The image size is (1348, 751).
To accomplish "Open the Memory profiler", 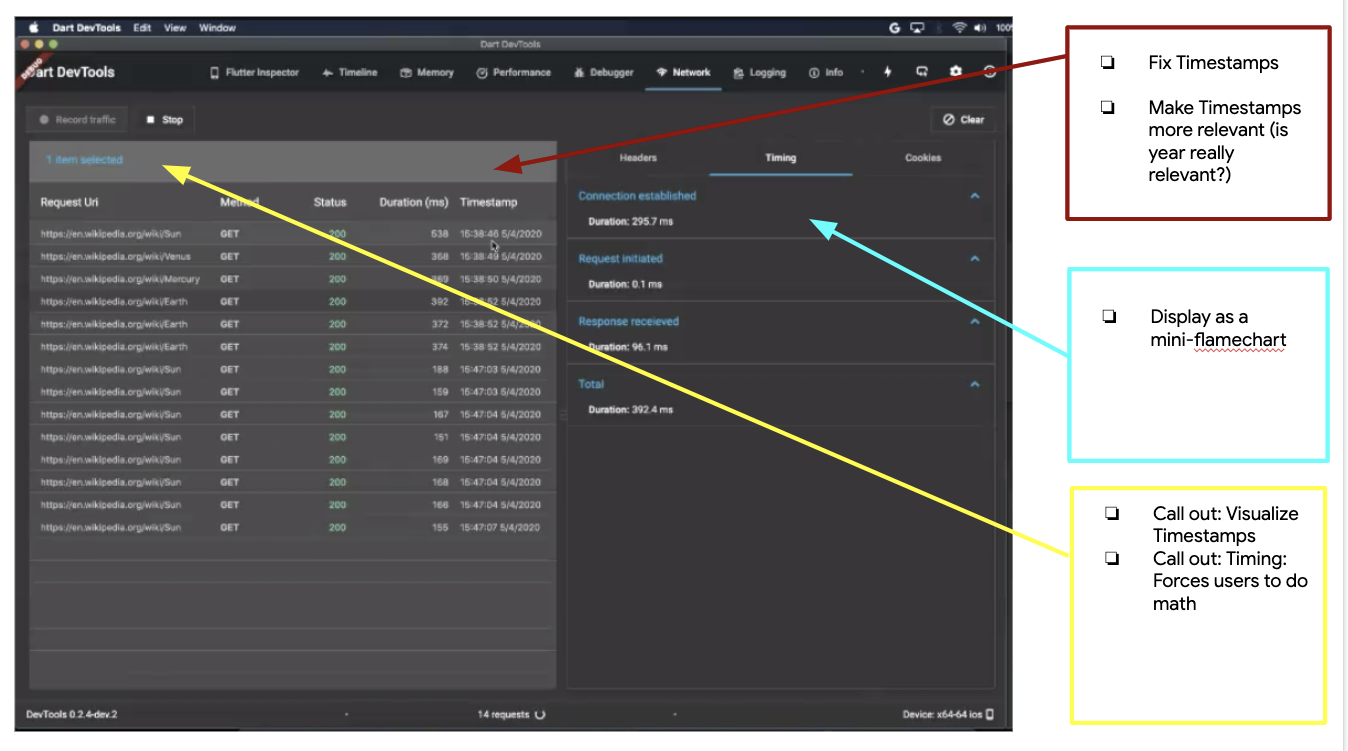I will (427, 72).
